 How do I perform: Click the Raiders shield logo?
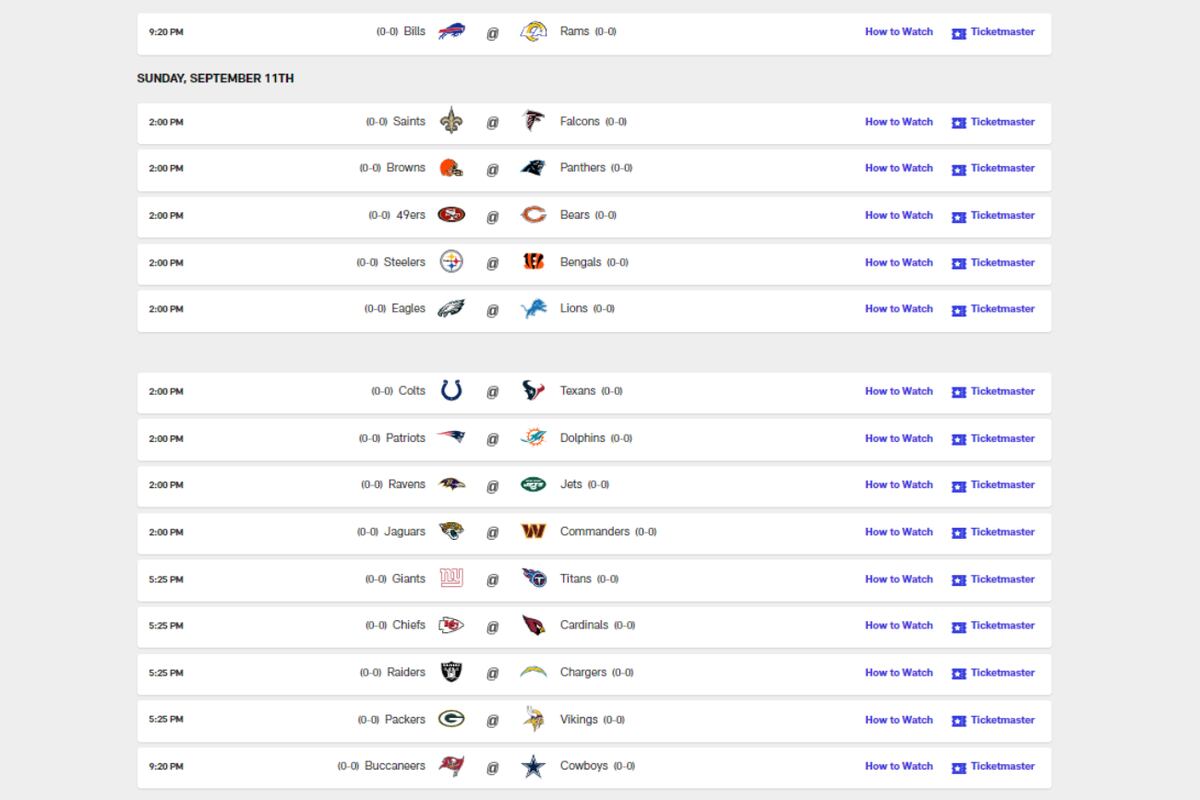pyautogui.click(x=452, y=673)
